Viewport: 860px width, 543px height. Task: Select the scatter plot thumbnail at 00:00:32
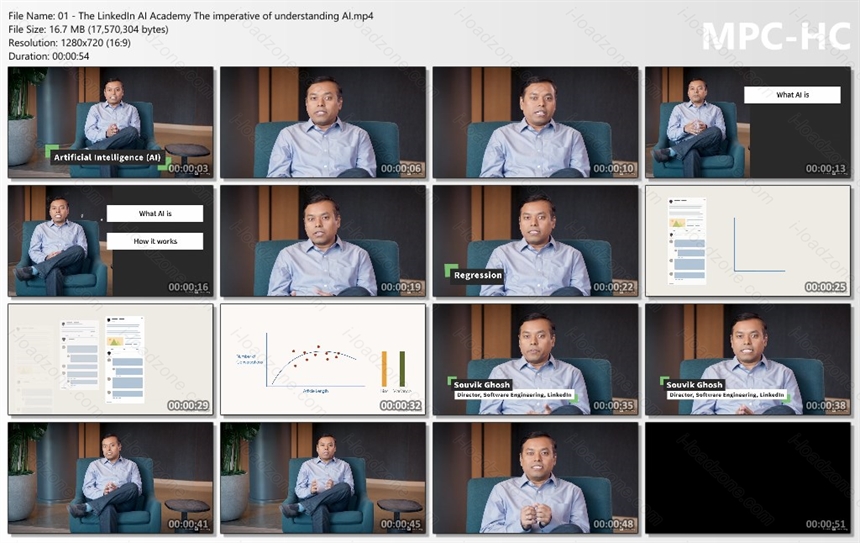click(x=323, y=359)
